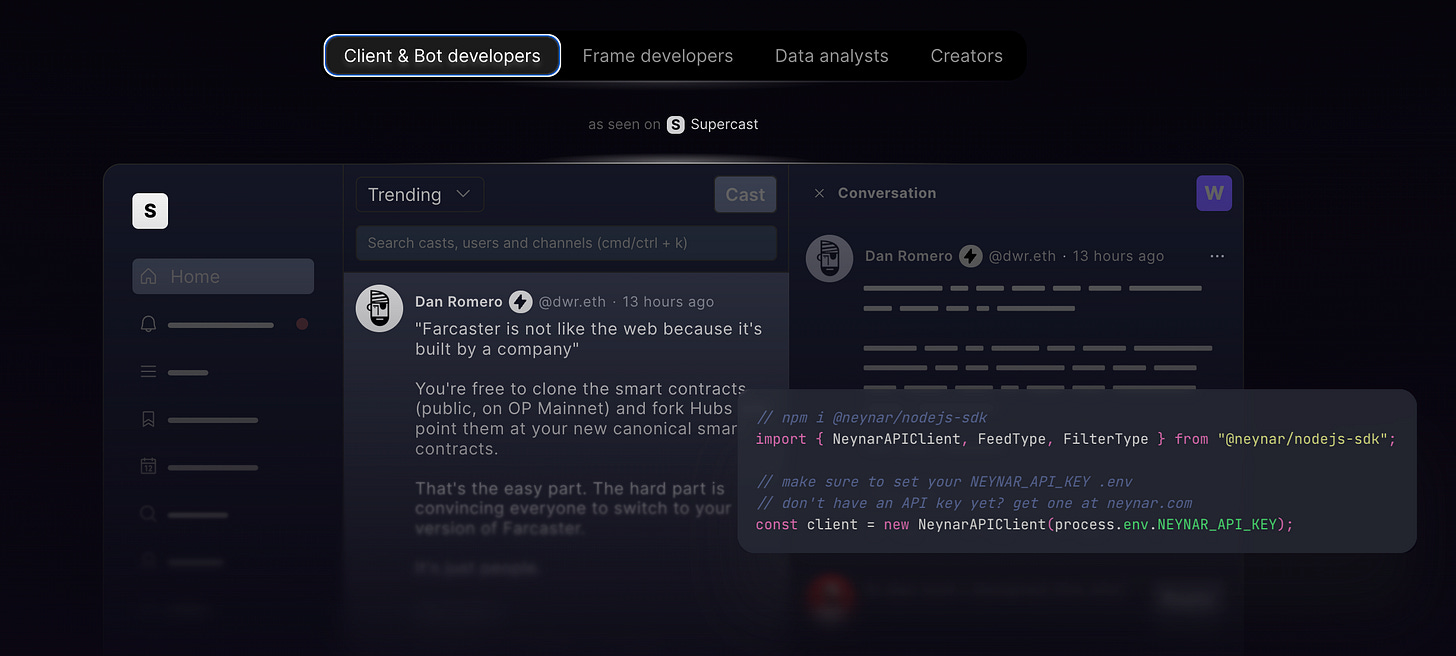Switch to the Creators tab
Image resolution: width=1456 pixels, height=656 pixels.
pyautogui.click(x=966, y=56)
